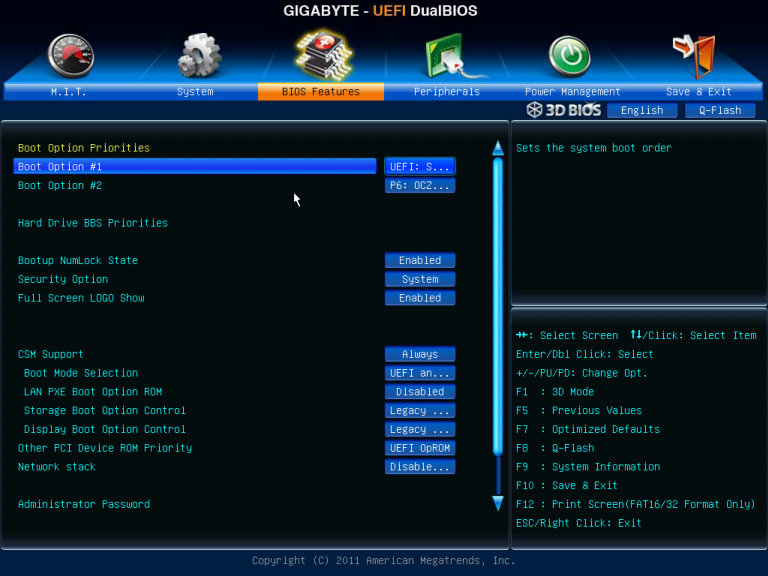Open Display Boot Option Control Legacy value
The height and width of the screenshot is (576, 768).
[420, 430]
